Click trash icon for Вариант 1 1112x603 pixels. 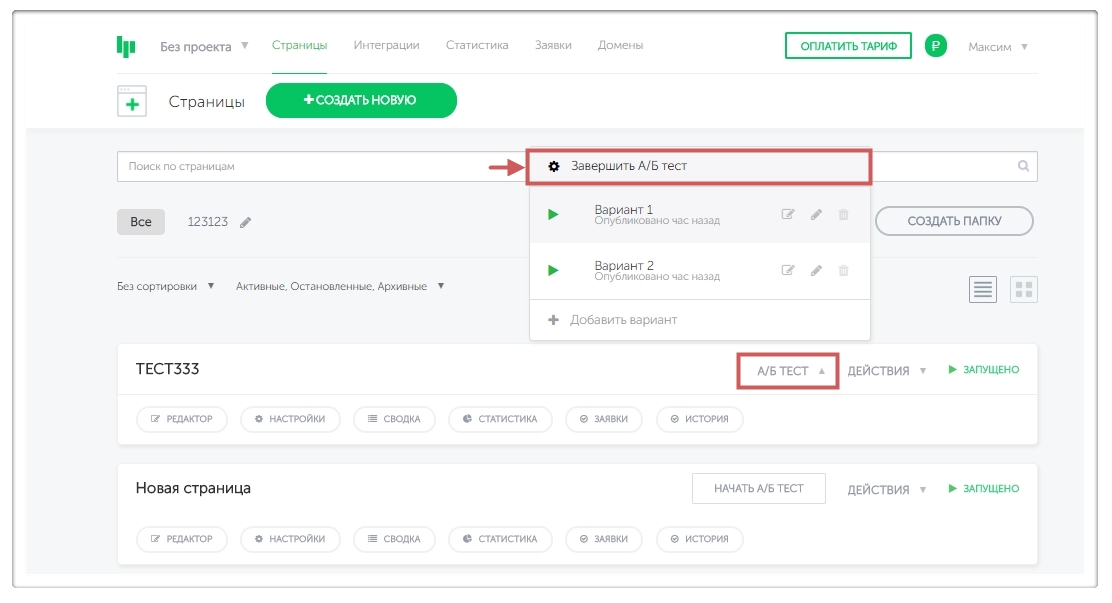[x=843, y=215]
